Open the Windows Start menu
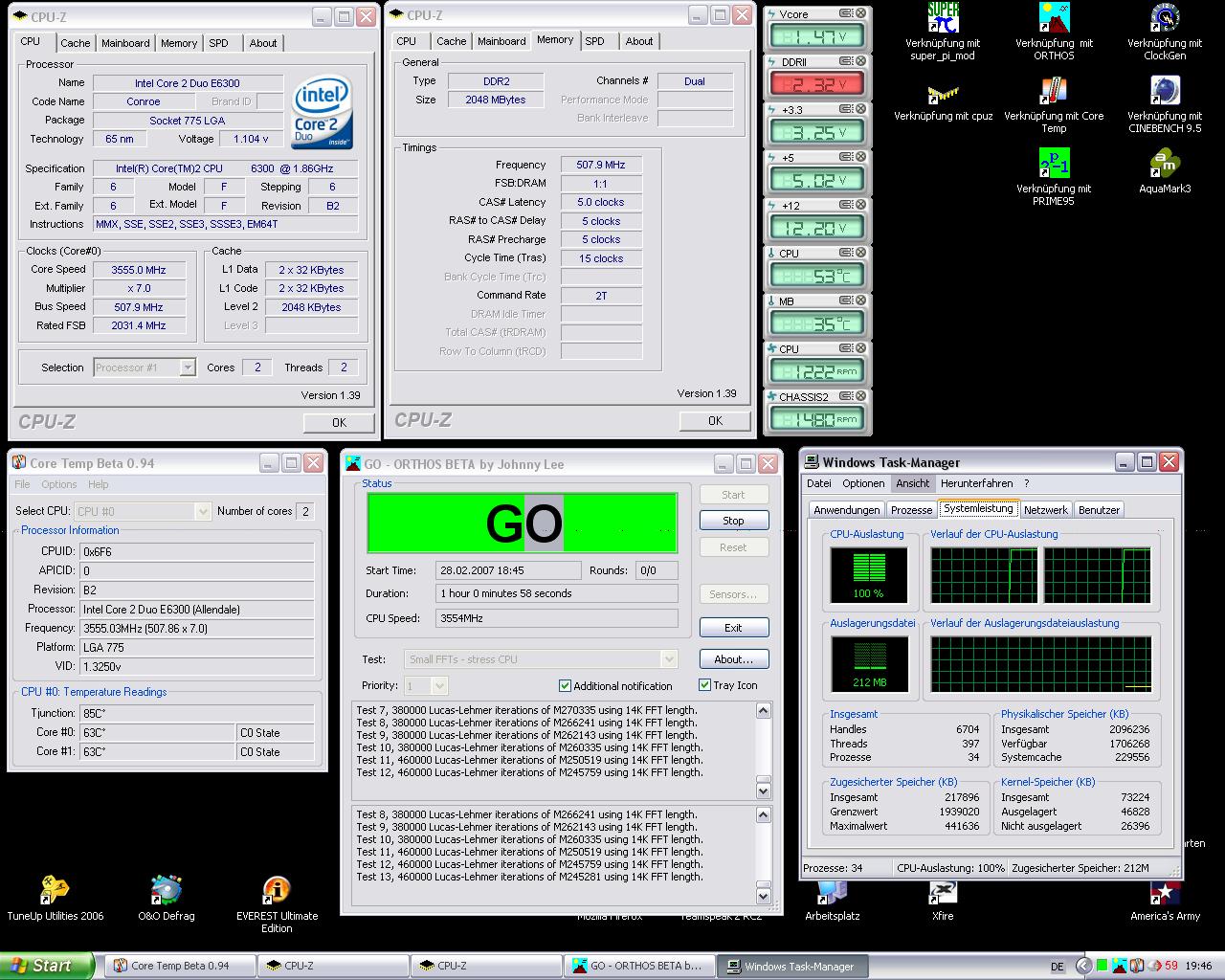The height and width of the screenshot is (980, 1225). [47, 966]
